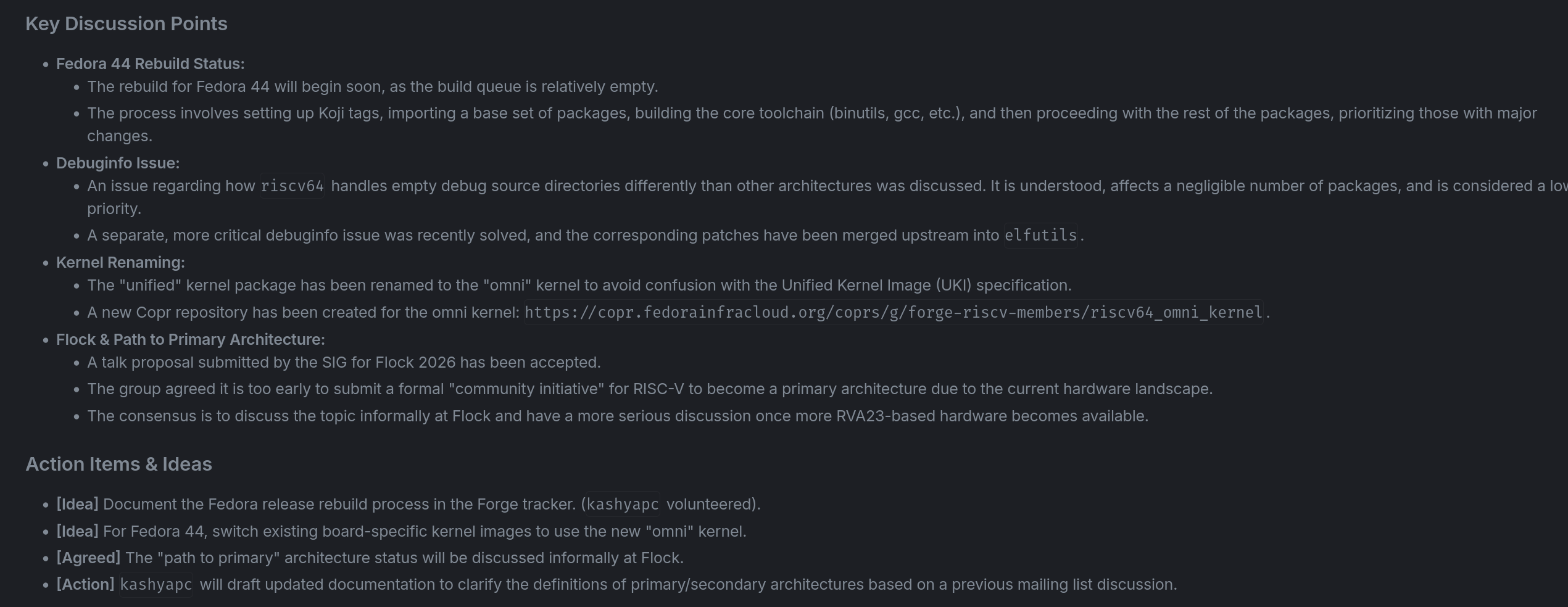Click "Flock & Path to Primary Architecture:" label
The width and height of the screenshot is (1568, 607).
(x=190, y=339)
